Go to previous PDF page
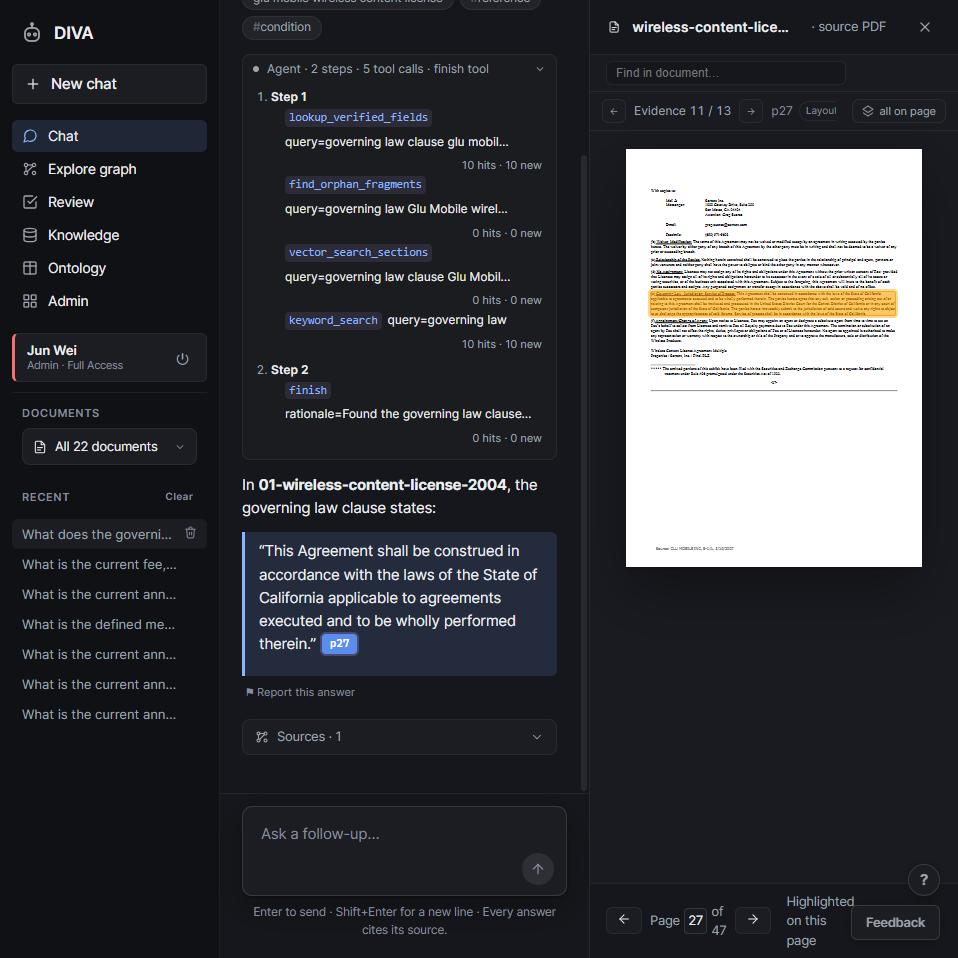This screenshot has width=958, height=958. point(624,920)
